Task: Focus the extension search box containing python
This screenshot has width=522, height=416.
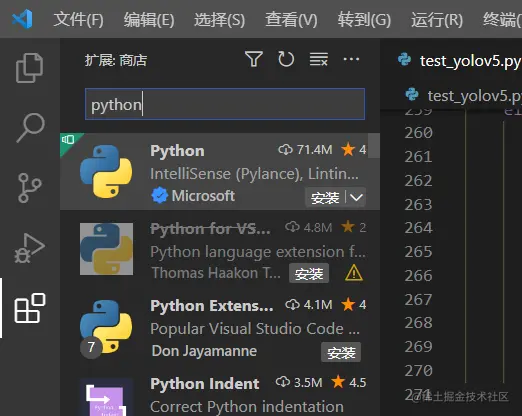Action: [225, 104]
